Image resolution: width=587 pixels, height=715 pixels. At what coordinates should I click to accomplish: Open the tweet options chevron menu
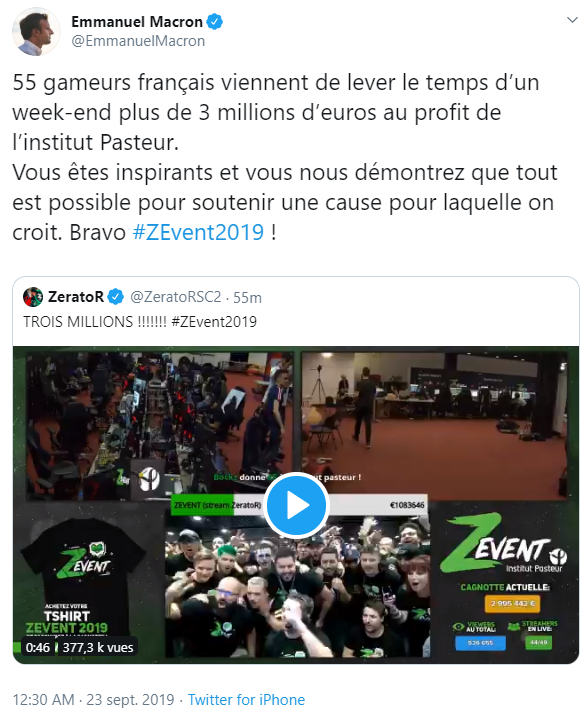[x=571, y=20]
